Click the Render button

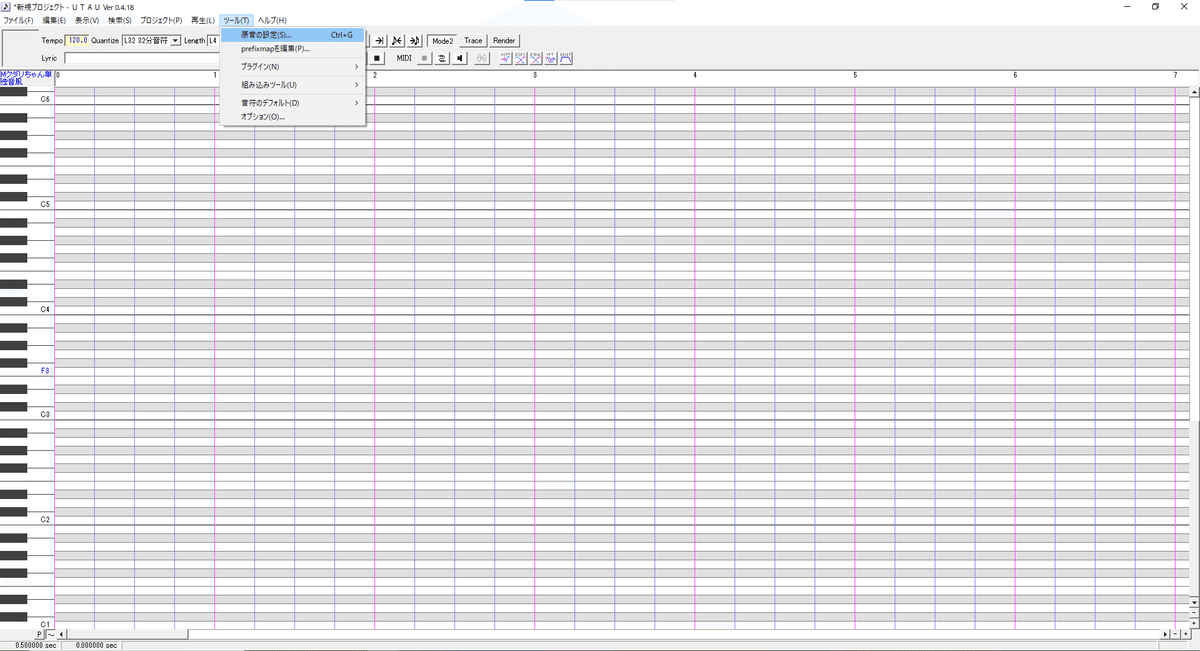(504, 40)
